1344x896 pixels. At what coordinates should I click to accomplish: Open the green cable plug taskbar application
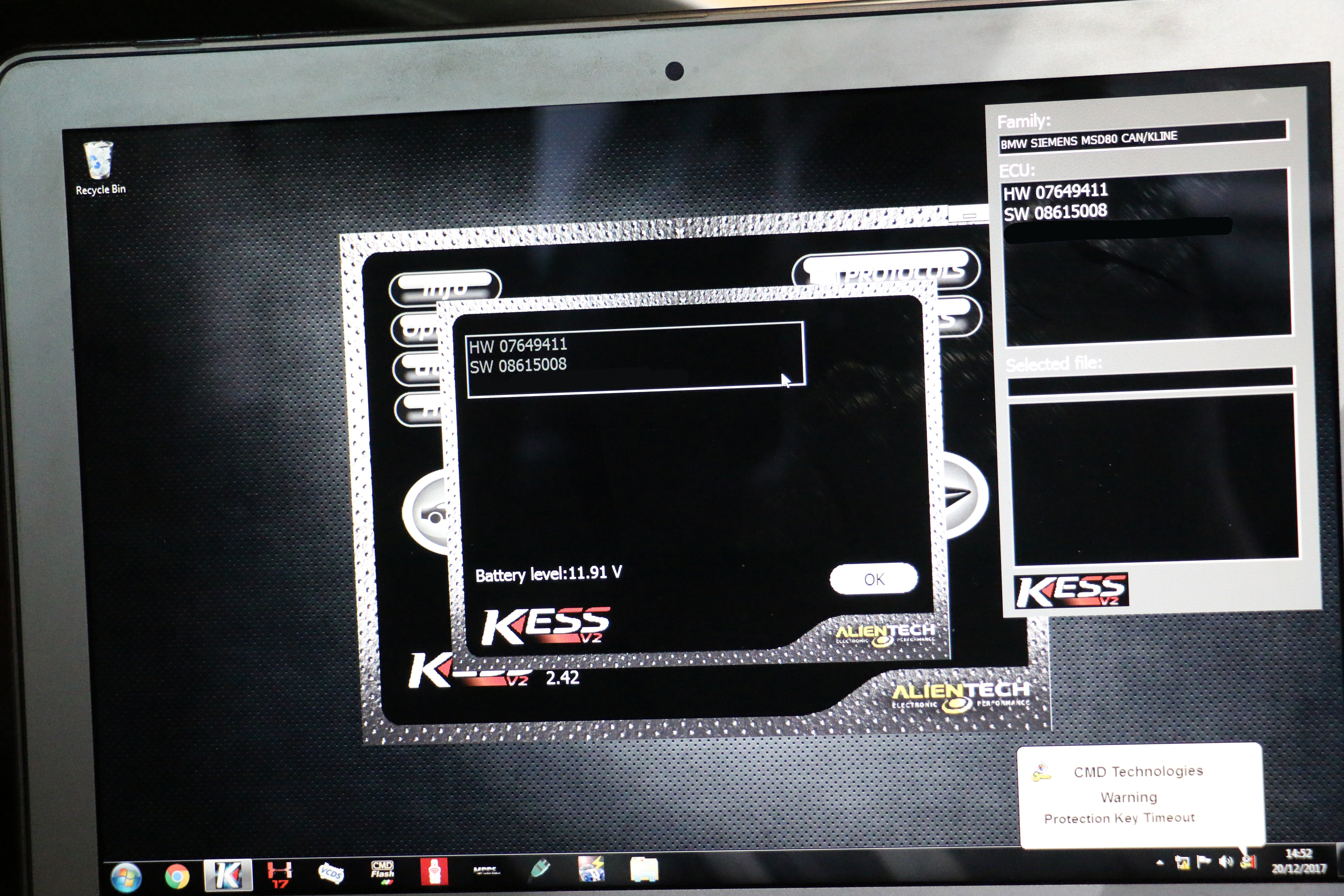[539, 869]
